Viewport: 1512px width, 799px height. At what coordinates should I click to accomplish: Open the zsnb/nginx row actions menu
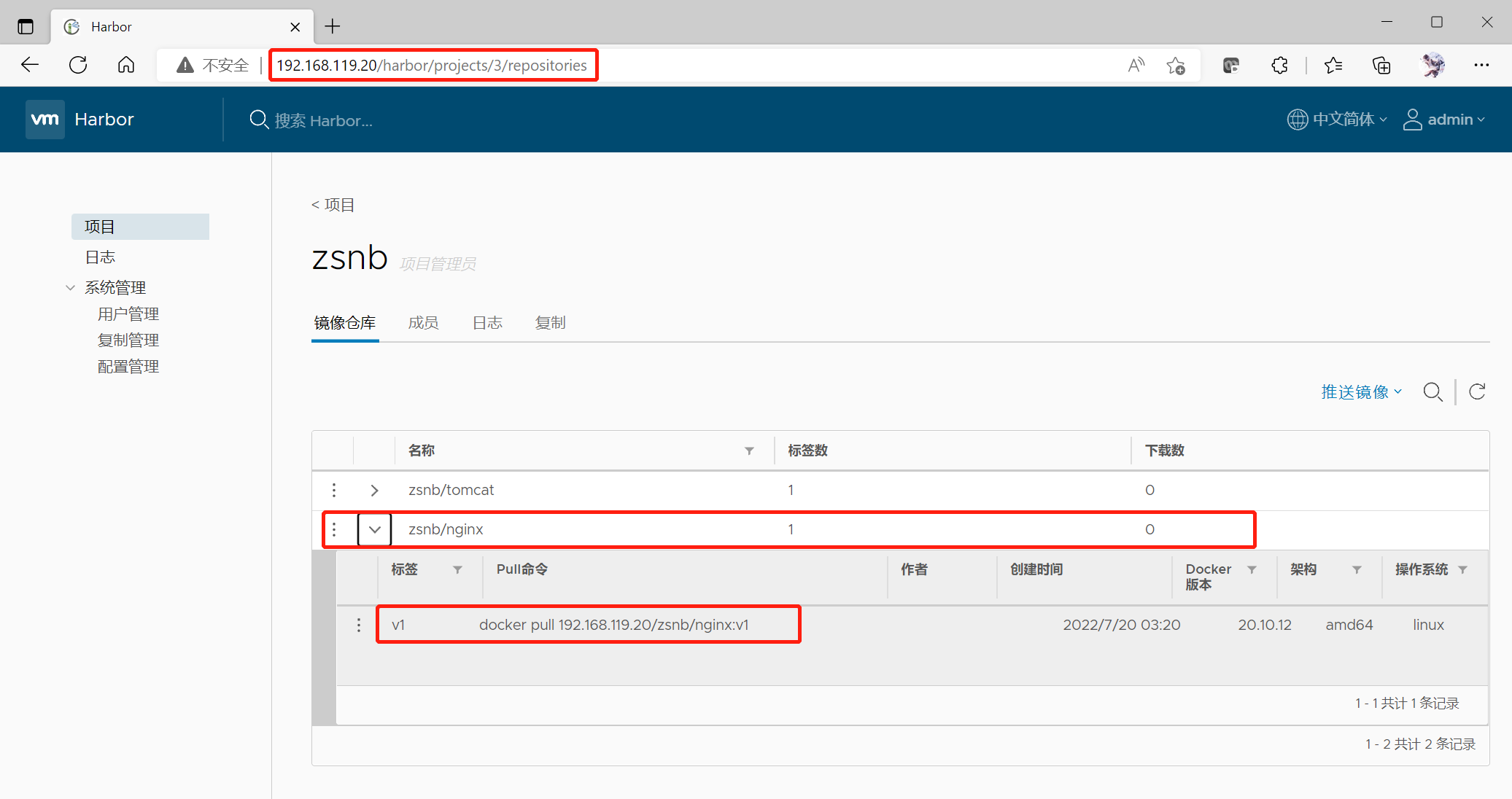click(334, 529)
